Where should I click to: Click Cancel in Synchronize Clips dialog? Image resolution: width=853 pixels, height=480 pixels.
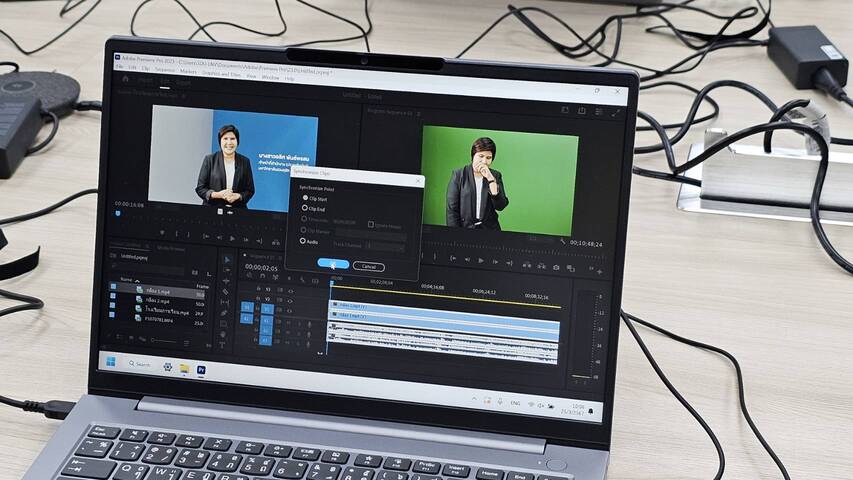[368, 267]
